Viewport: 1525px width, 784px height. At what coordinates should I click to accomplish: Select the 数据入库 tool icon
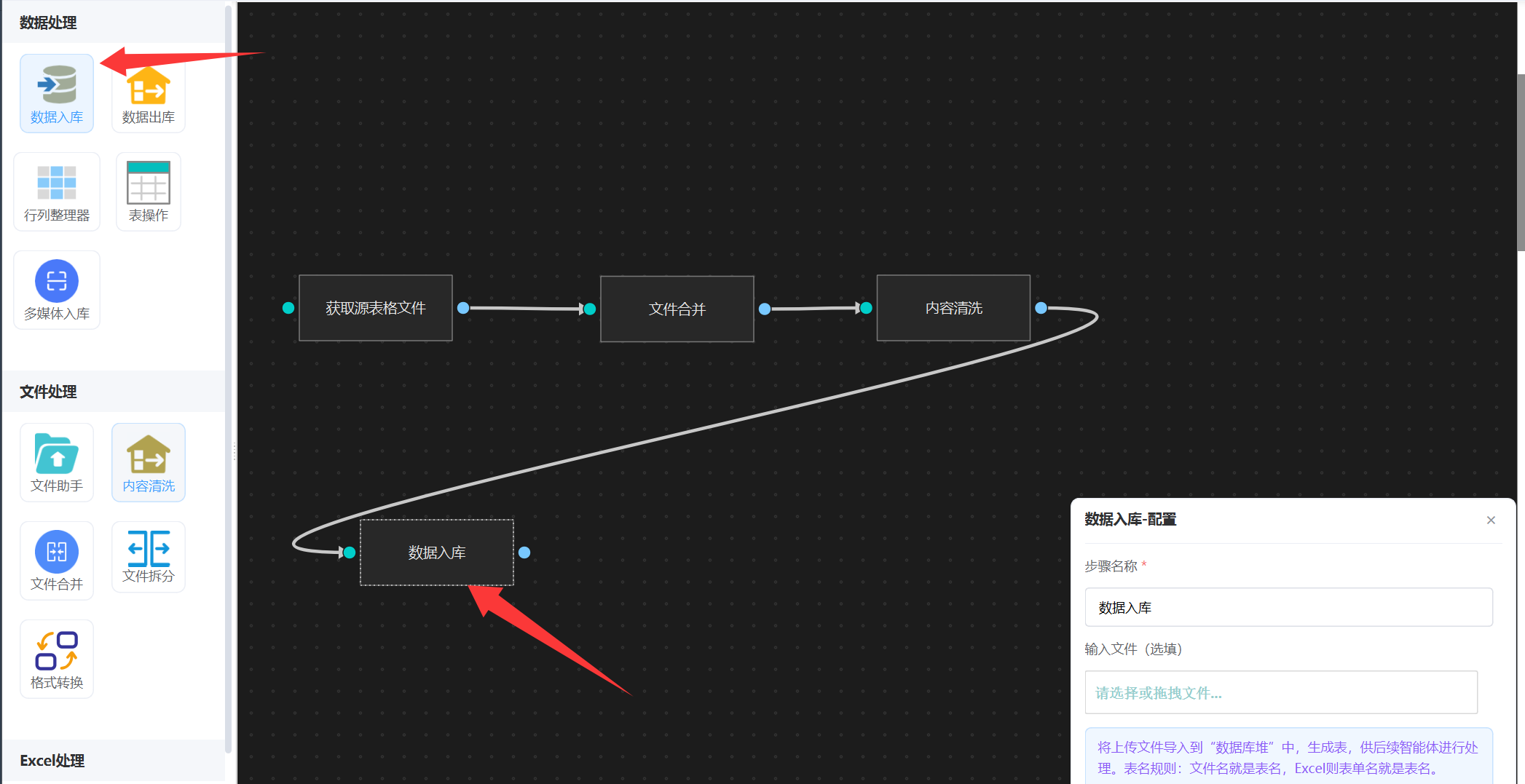[x=57, y=93]
